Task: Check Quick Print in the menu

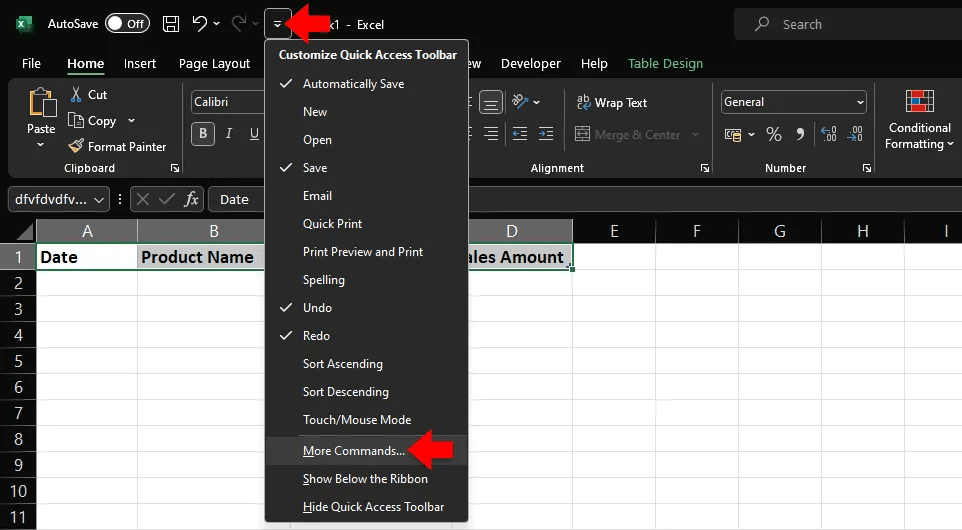Action: (366, 224)
